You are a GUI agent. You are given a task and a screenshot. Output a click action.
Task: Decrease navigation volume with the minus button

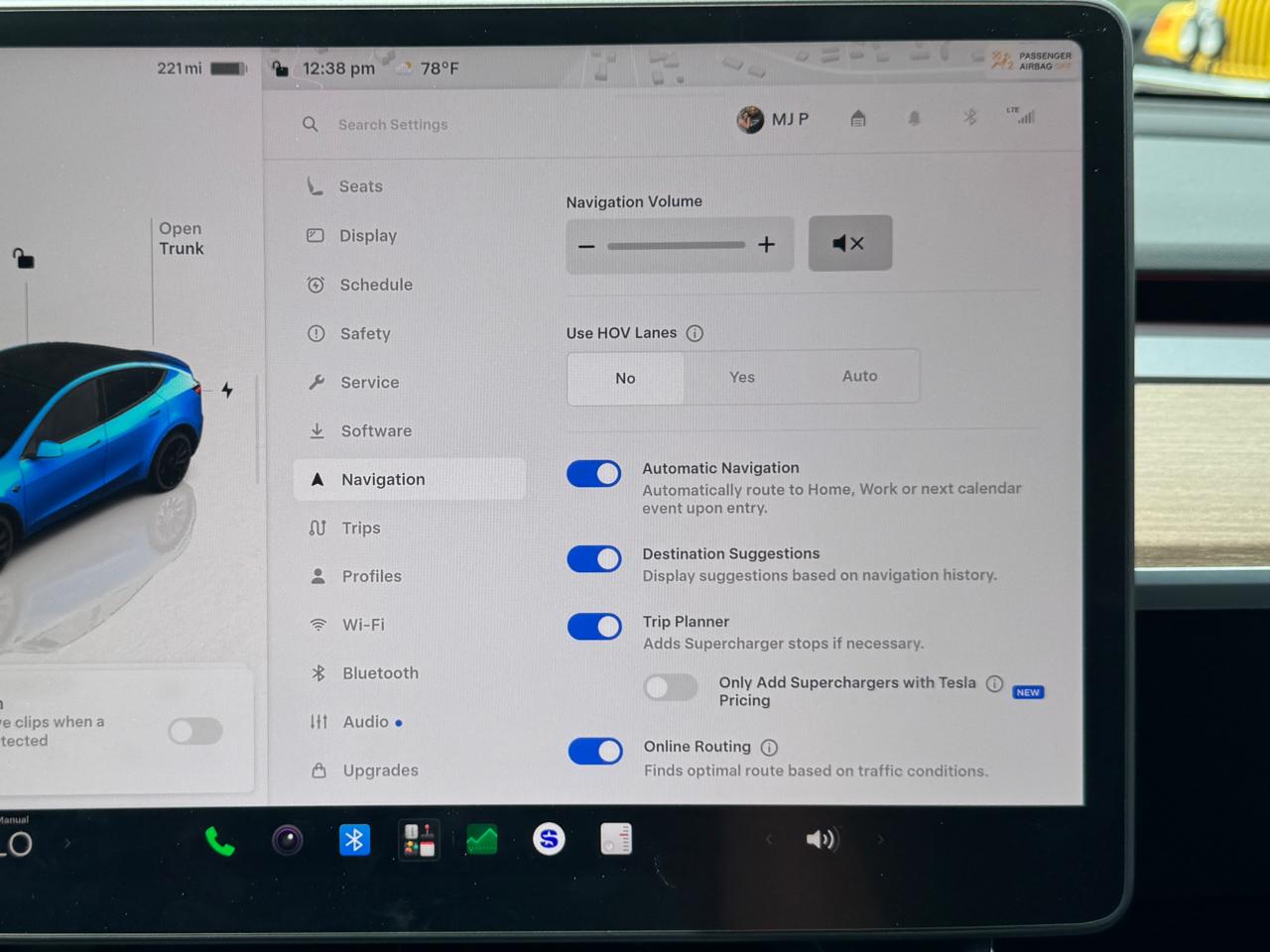tap(586, 245)
